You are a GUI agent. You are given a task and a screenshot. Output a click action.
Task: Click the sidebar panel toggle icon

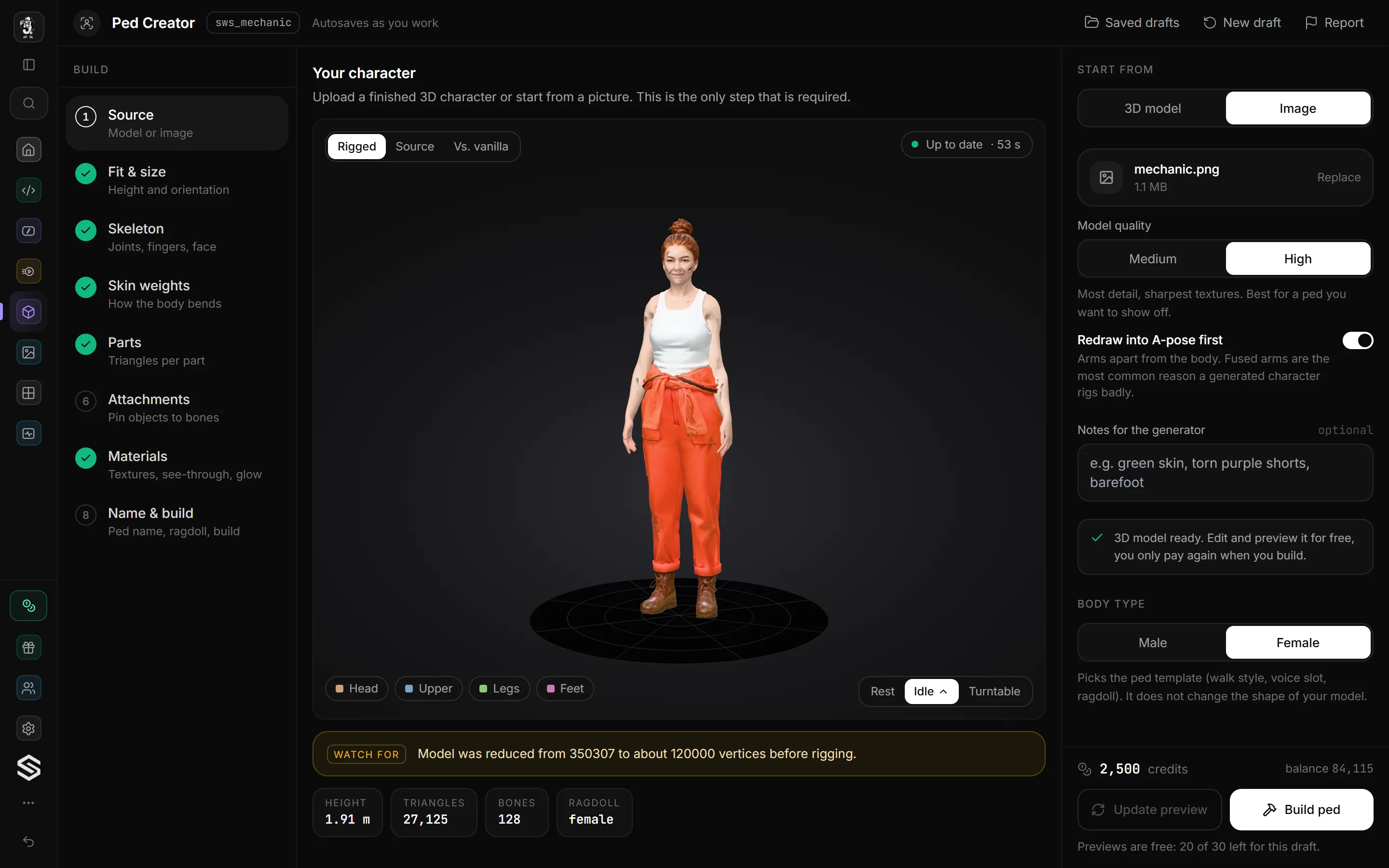29,64
